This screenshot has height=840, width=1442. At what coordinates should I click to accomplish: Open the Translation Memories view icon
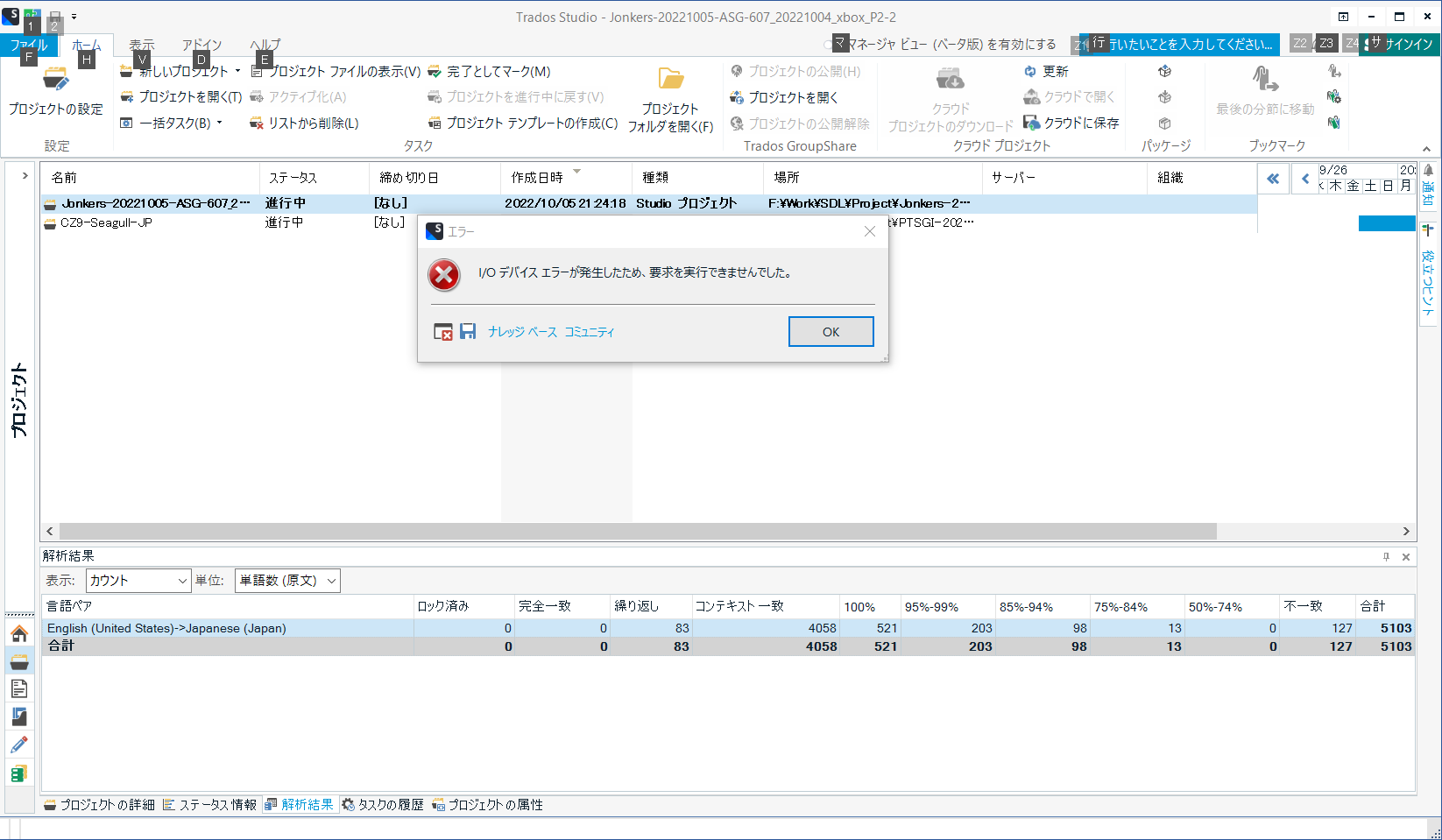pos(19,773)
